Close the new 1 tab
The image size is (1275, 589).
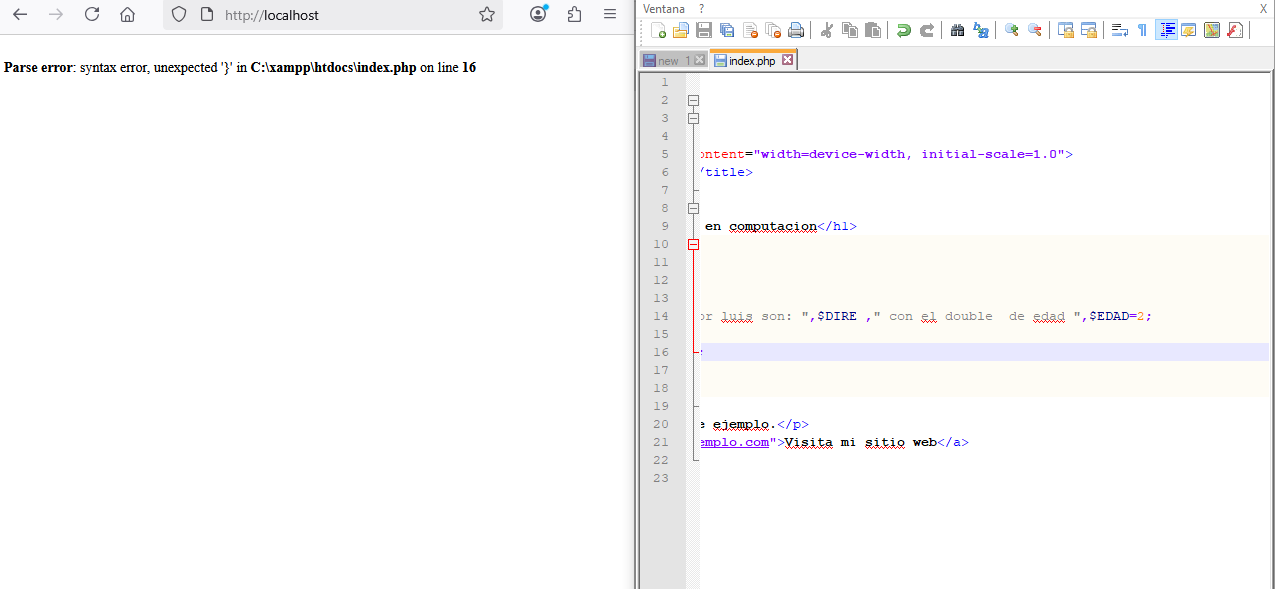click(x=700, y=61)
